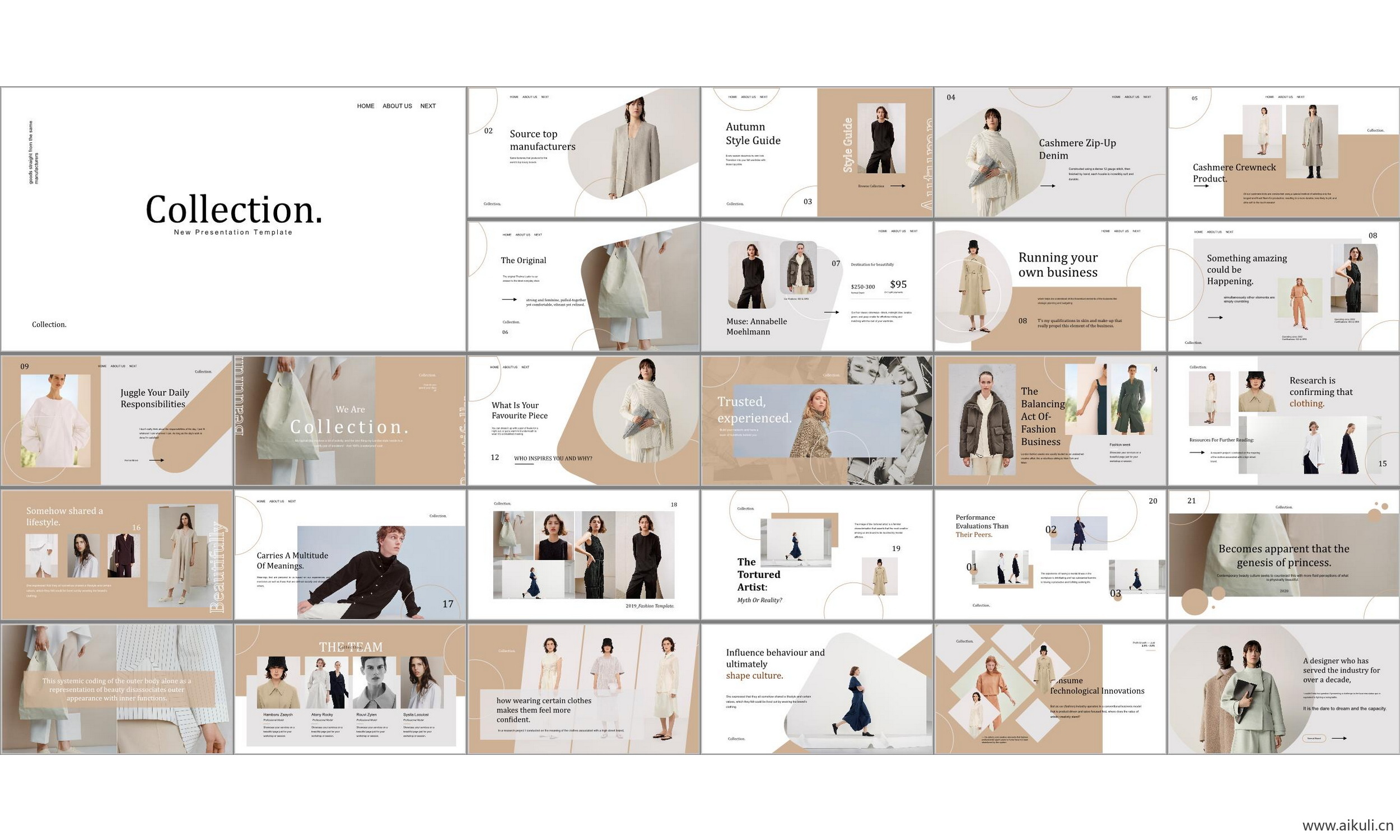Click the arrow below Something amazing text
Viewport: 1400px width, 840px height.
tap(1215, 318)
